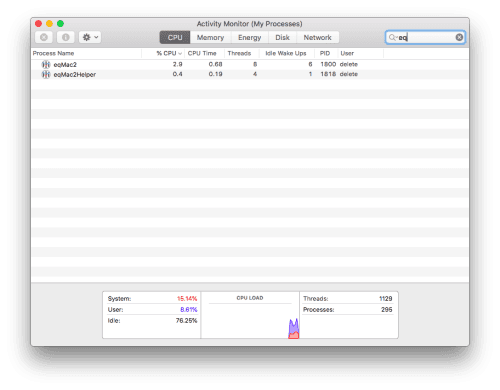Open the Disk tab
Image resolution: width=500 pixels, height=390 pixels.
tap(282, 37)
